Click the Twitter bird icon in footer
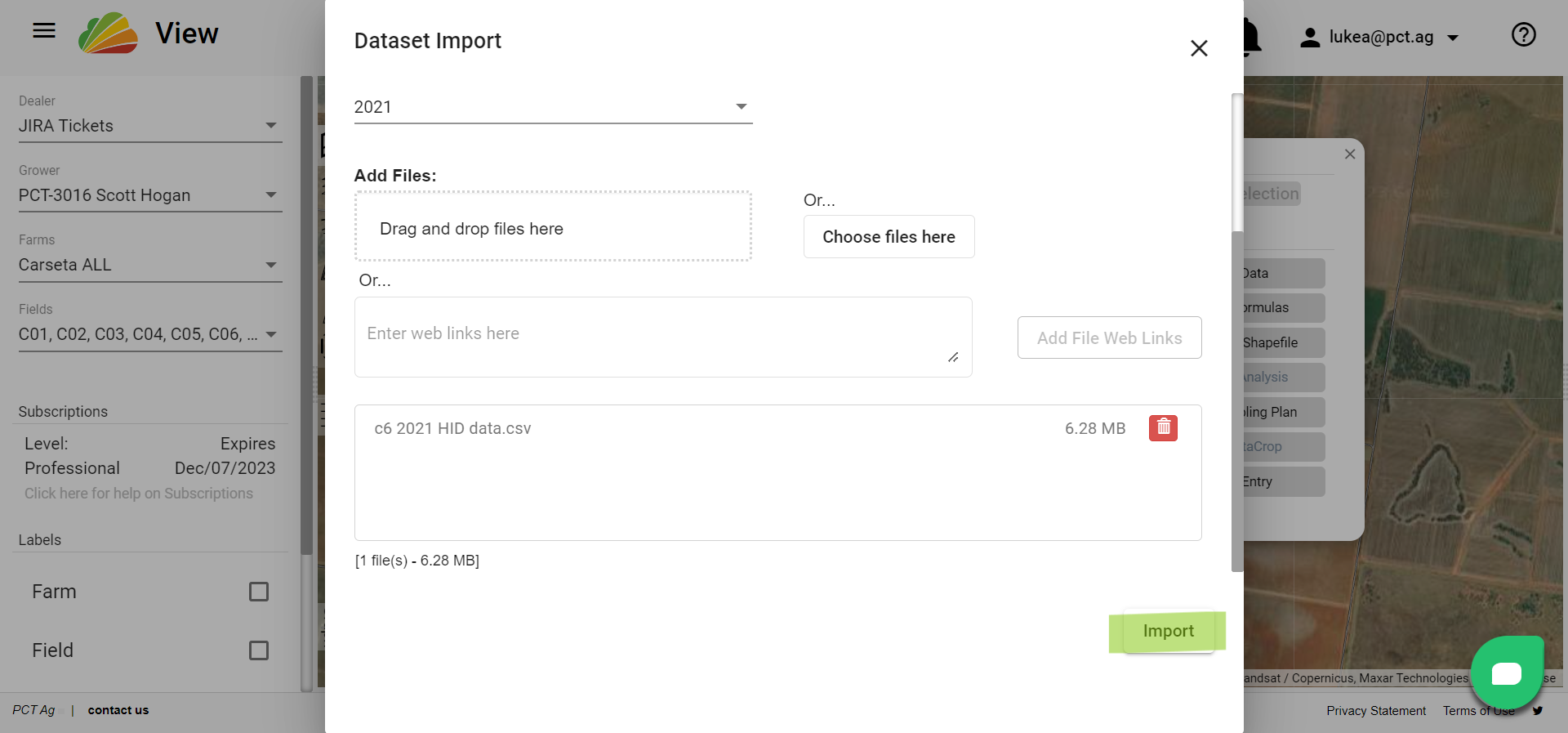Viewport: 1568px width, 733px height. [x=1538, y=711]
